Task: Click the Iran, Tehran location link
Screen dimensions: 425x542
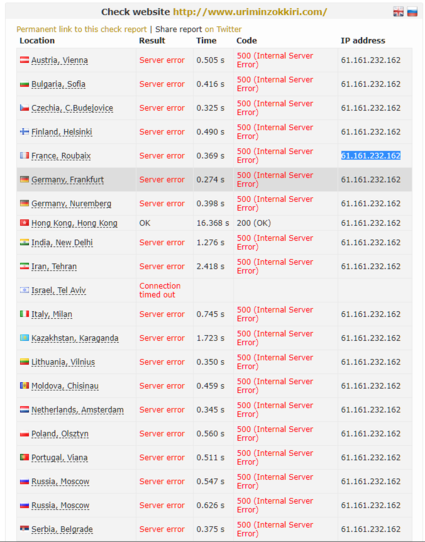Action: point(54,267)
